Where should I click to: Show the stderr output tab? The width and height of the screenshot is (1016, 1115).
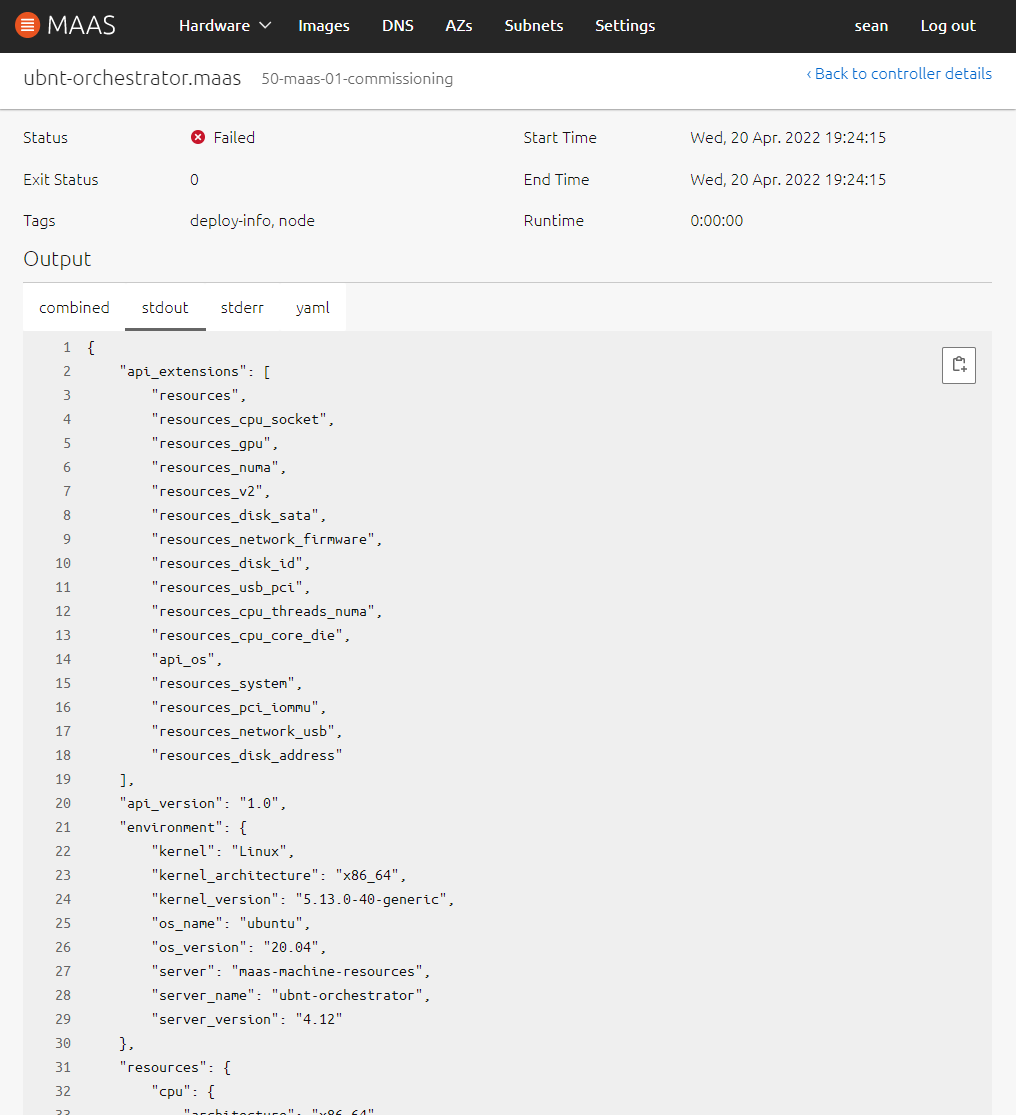pyautogui.click(x=242, y=308)
